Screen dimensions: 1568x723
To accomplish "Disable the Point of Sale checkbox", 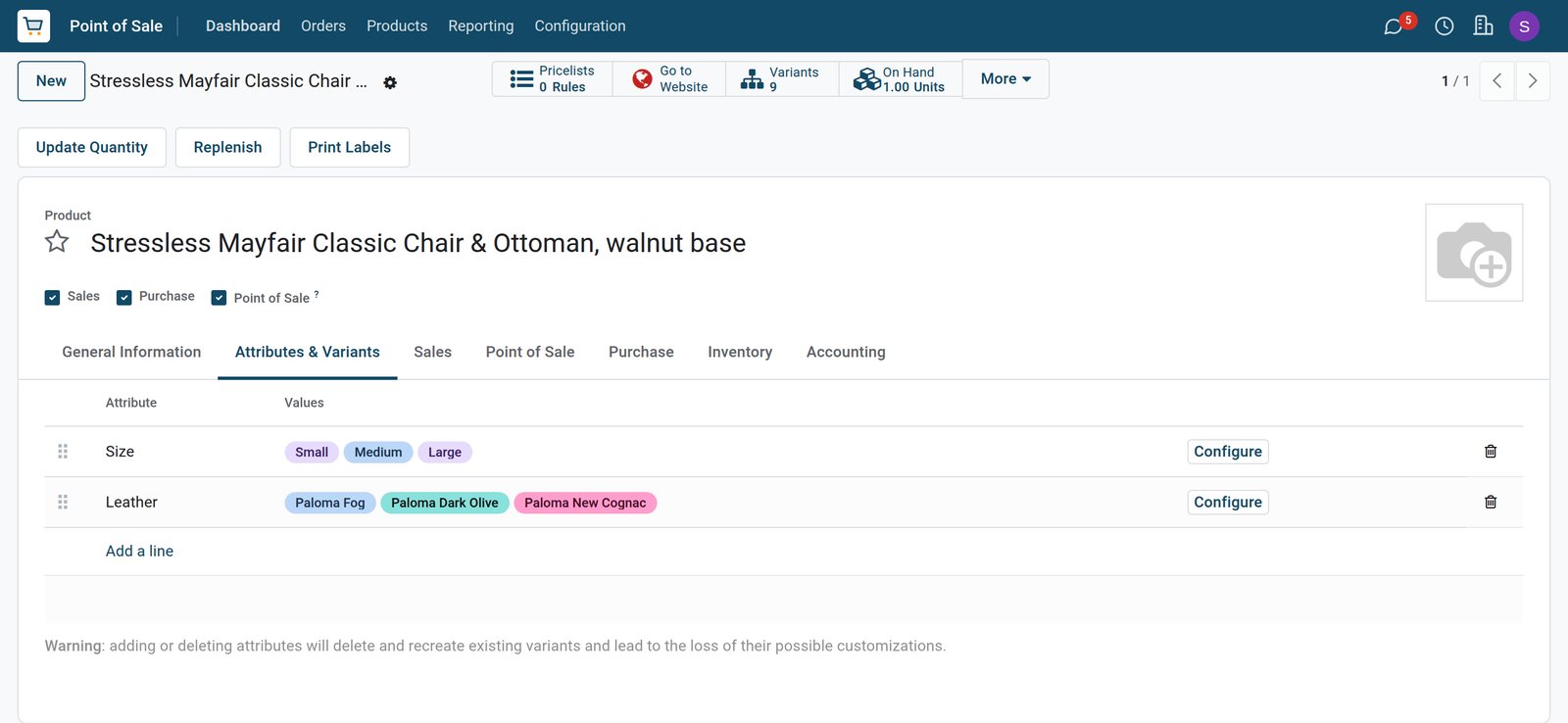I will pos(220,298).
